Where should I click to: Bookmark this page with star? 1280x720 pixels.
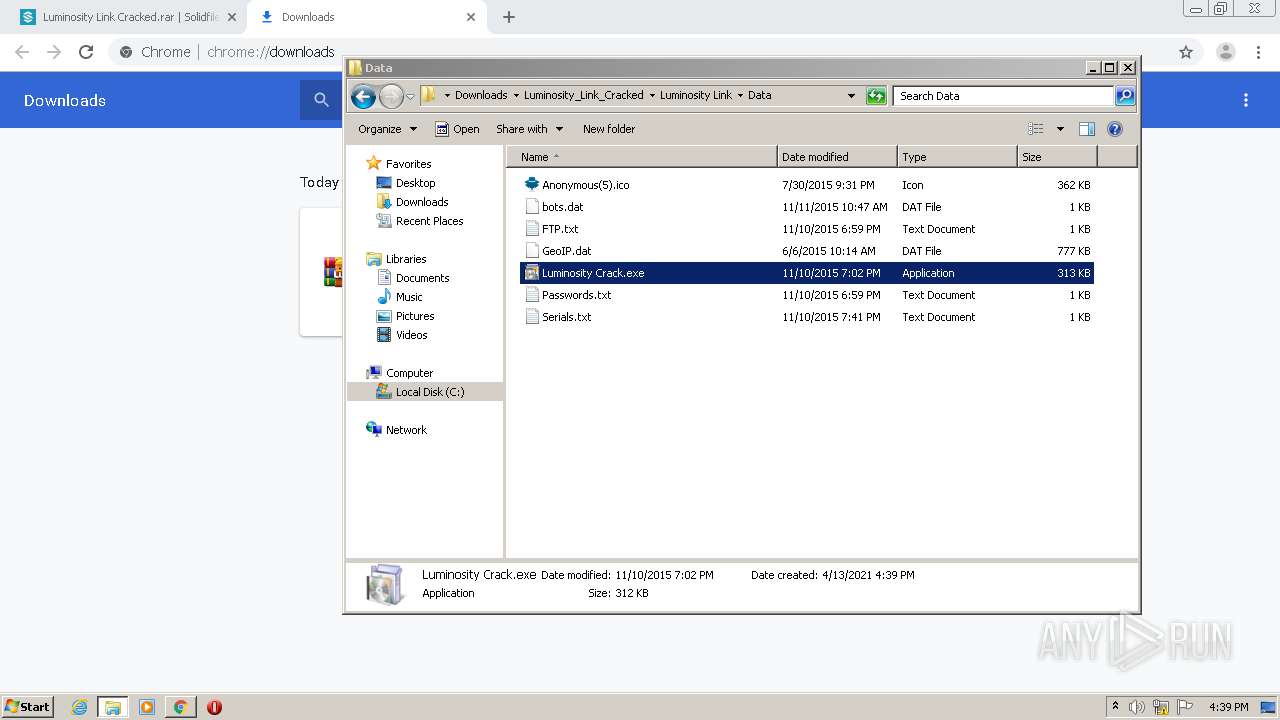[x=1186, y=52]
